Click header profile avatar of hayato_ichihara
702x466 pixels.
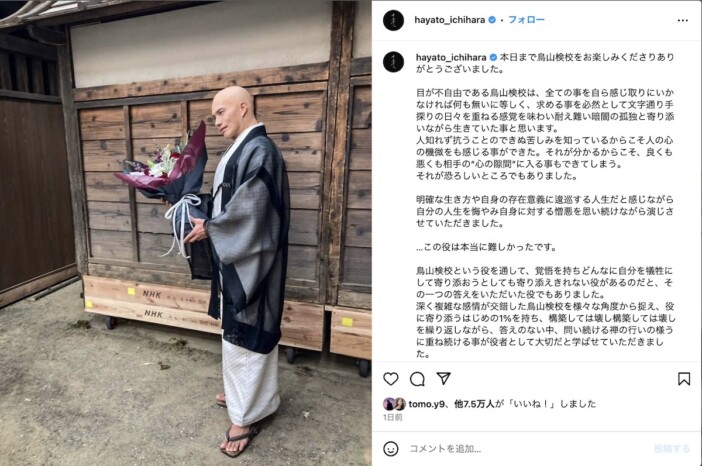[393, 20]
